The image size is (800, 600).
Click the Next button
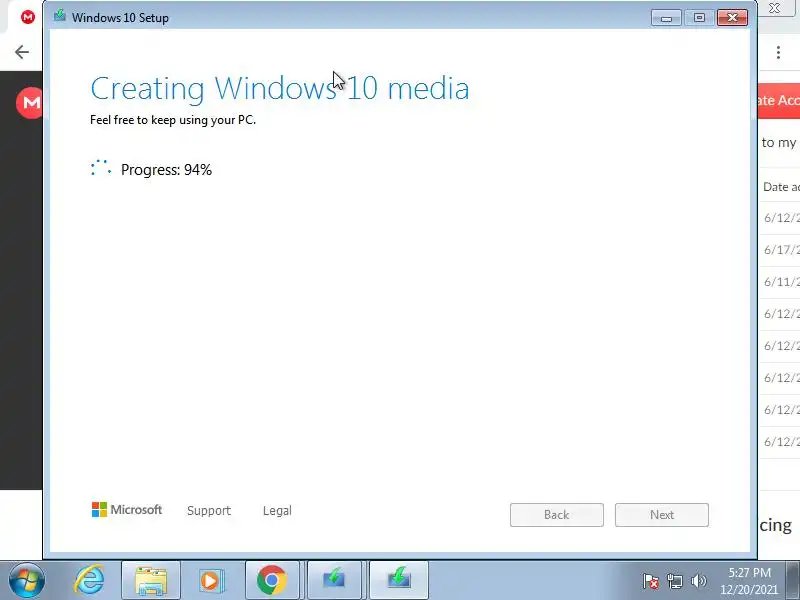(x=662, y=515)
